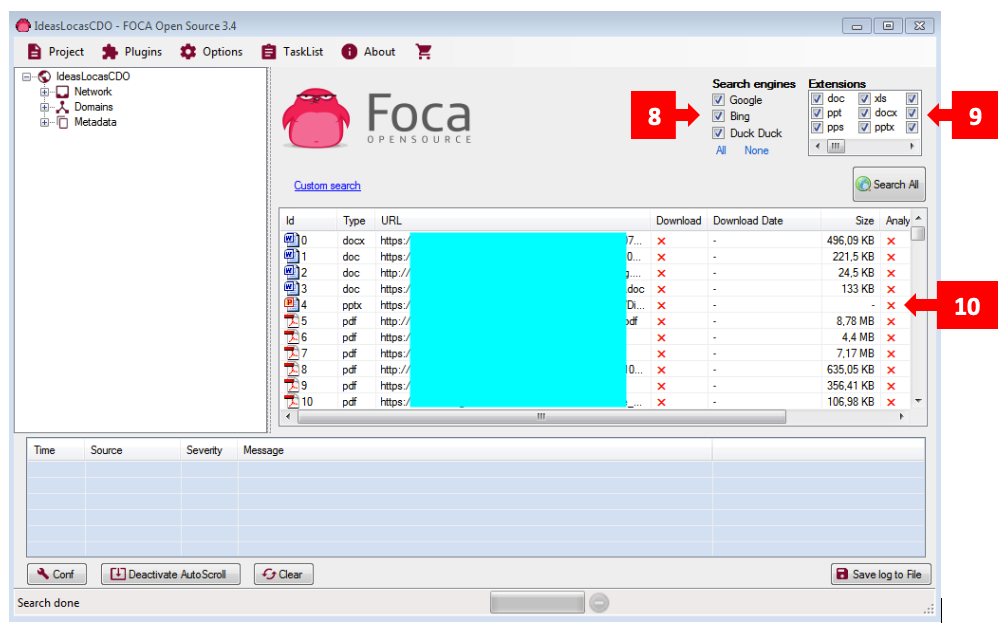The width and height of the screenshot is (1005, 631).
Task: Toggle the Duck Duck search engine checkbox
Action: tap(718, 133)
